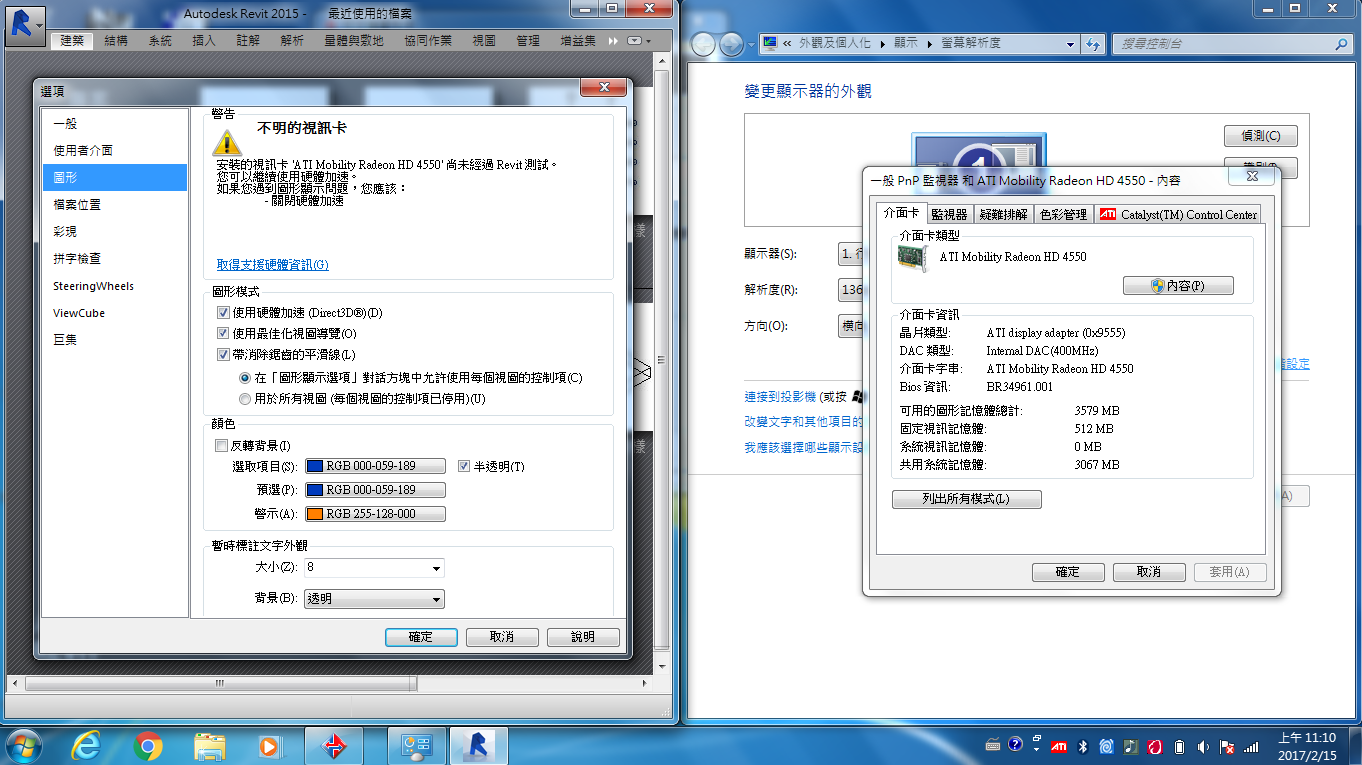The height and width of the screenshot is (765, 1362).
Task: Open the volume speaker tray icon
Action: point(1203,746)
